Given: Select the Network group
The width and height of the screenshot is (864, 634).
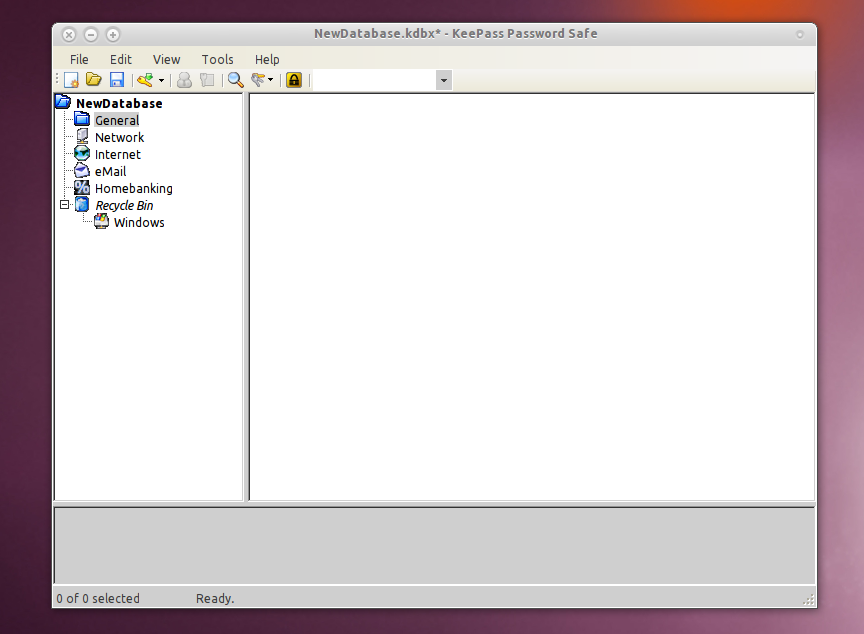Looking at the screenshot, I should pos(120,138).
